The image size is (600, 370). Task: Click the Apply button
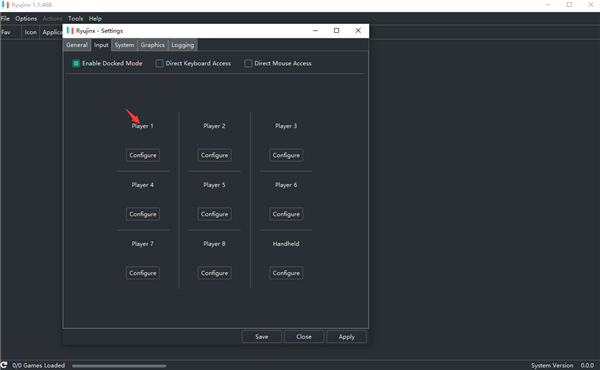[347, 337]
